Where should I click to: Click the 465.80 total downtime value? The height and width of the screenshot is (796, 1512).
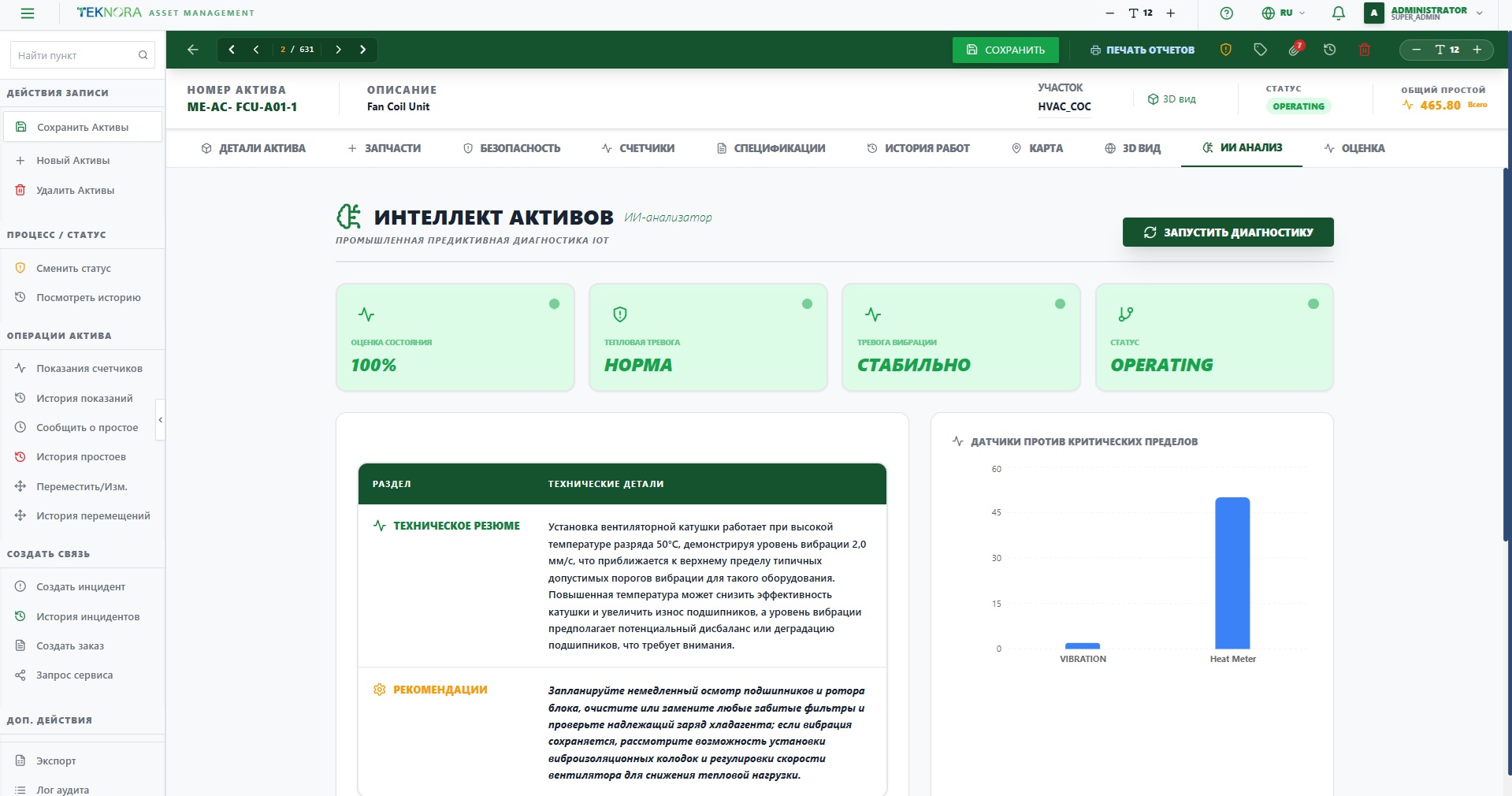[1440, 106]
